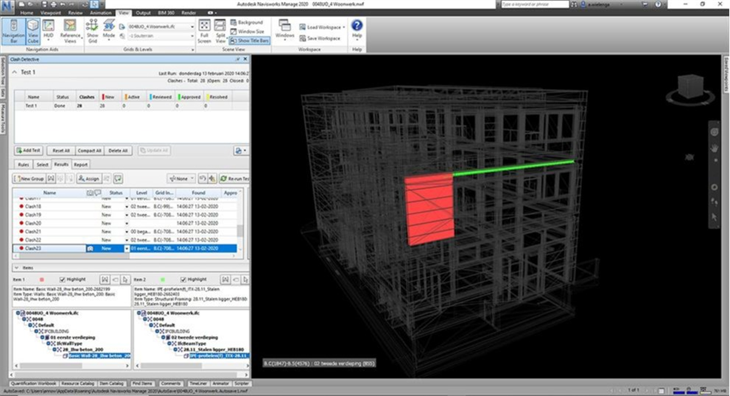730x396 pixels.
Task: Click the Assign button
Action: click(x=88, y=179)
